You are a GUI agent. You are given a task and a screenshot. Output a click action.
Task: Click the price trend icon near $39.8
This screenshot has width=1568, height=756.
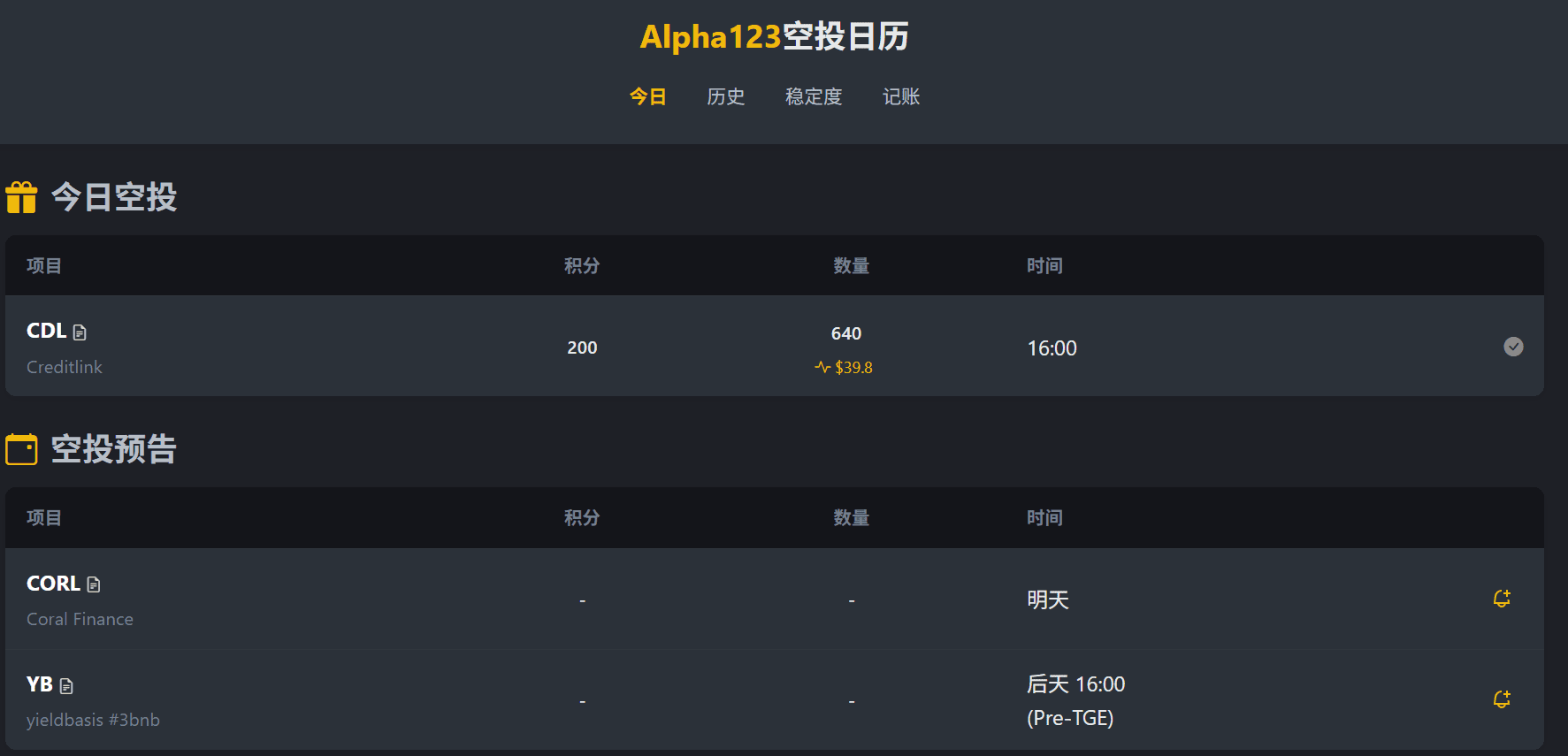click(822, 367)
